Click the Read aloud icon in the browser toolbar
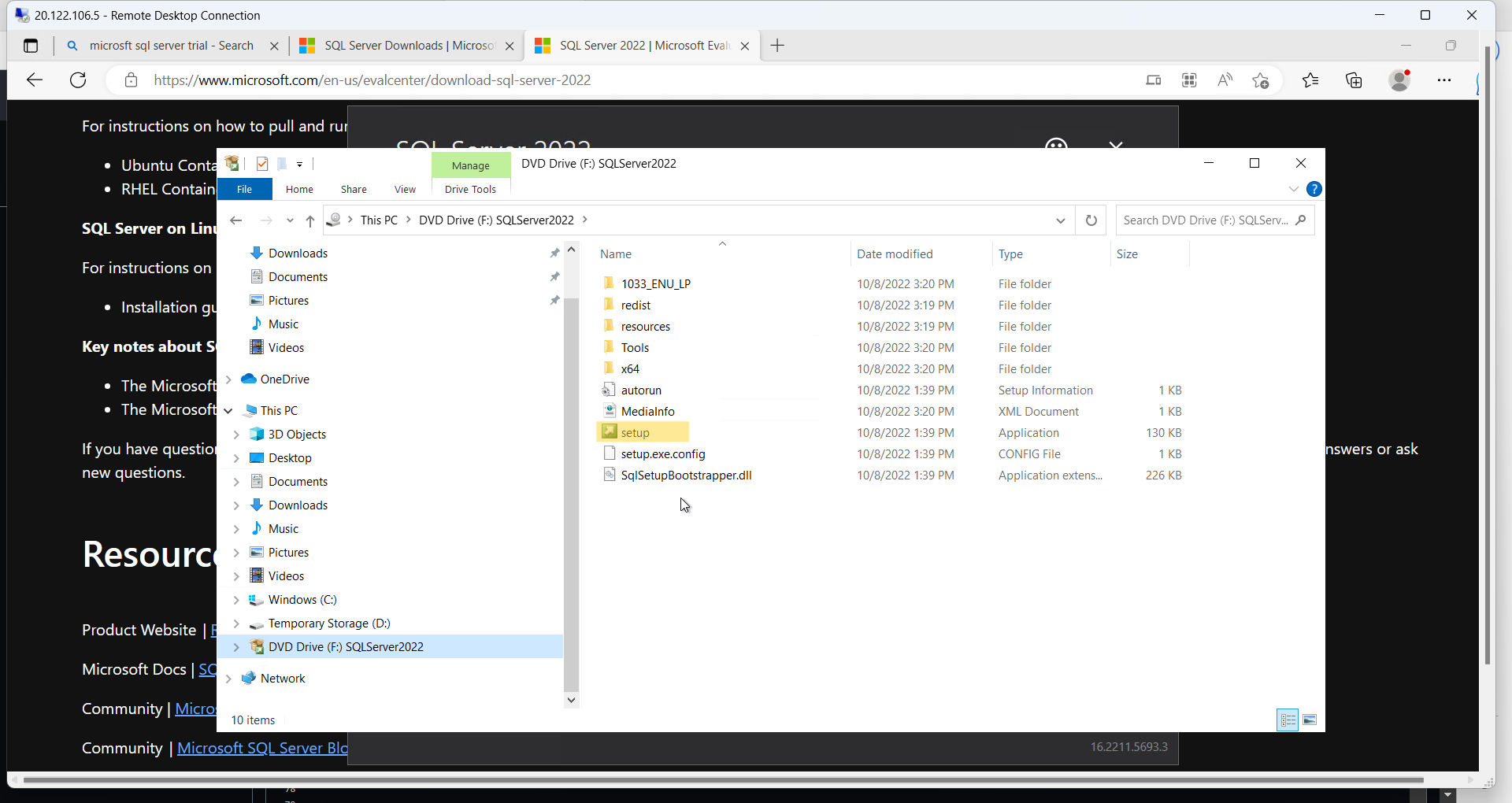Screen dimensions: 1512x803 (1225, 80)
